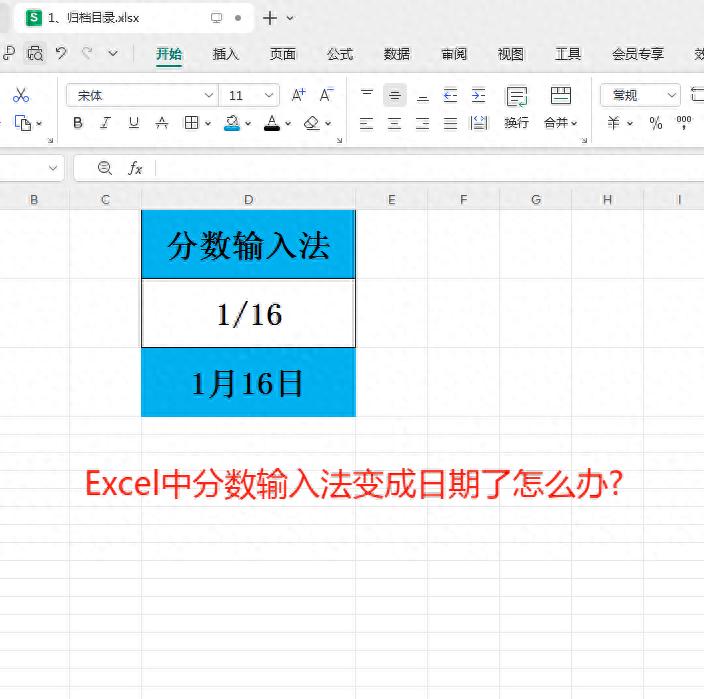Switch to the 公式 tab
This screenshot has height=699, width=704.
[340, 54]
